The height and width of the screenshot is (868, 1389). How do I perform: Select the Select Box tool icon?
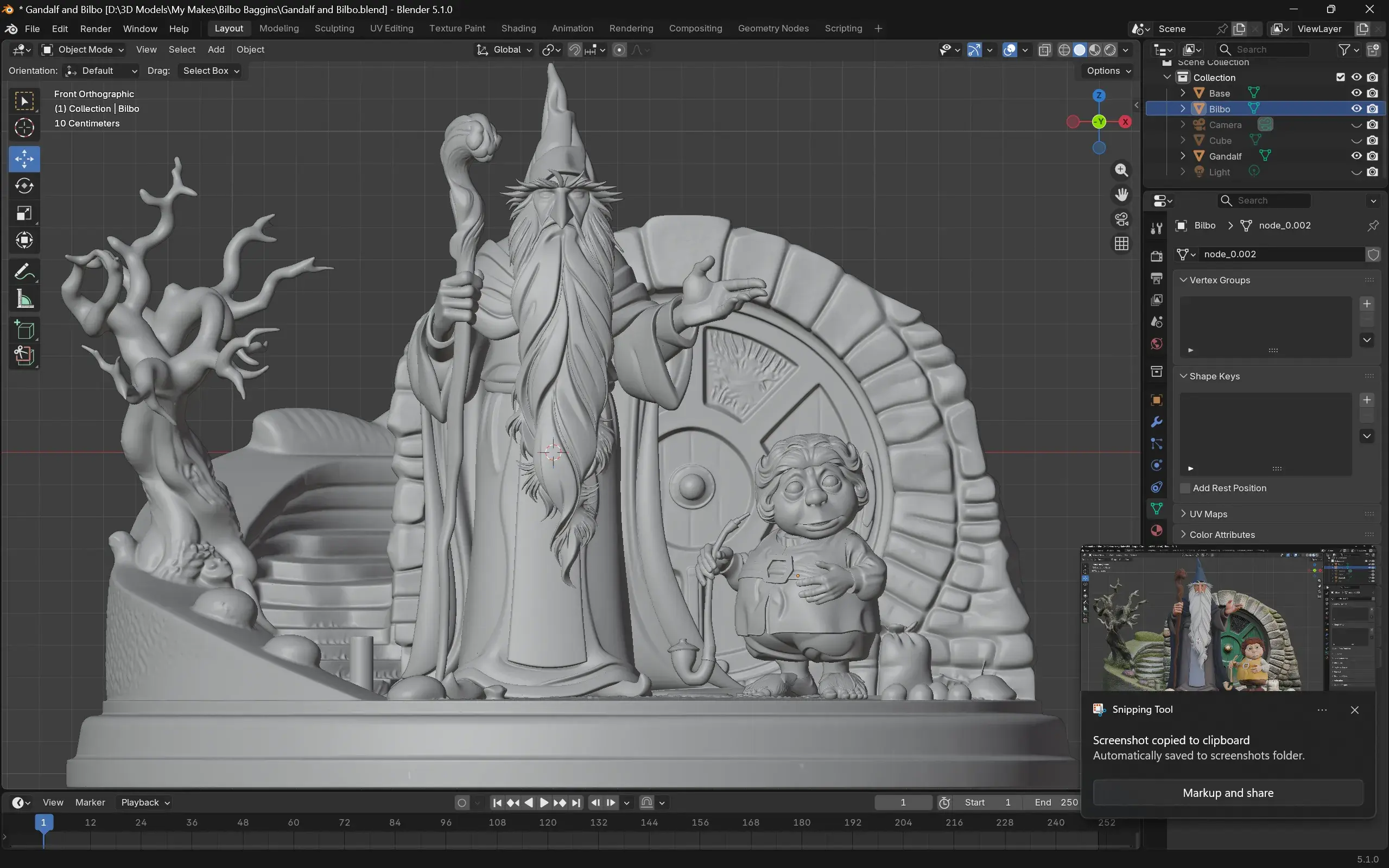click(24, 101)
